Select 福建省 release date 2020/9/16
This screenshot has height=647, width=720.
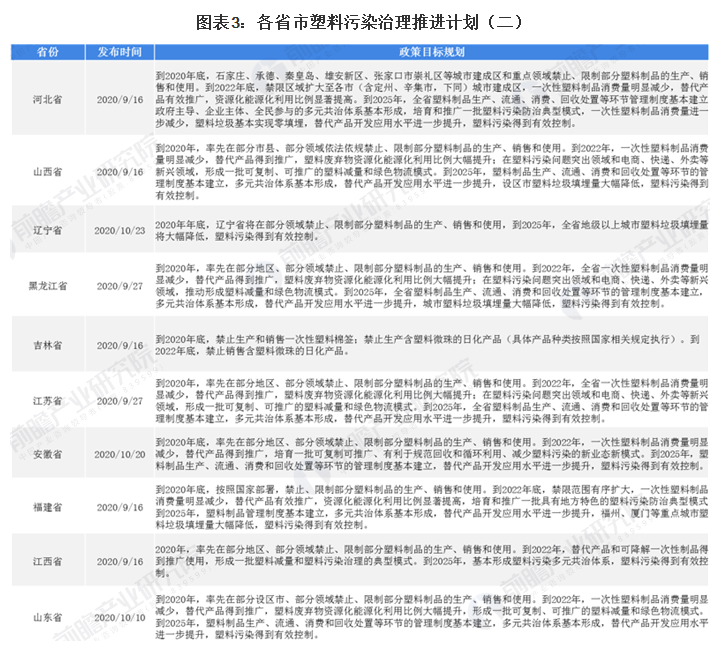tap(120, 507)
